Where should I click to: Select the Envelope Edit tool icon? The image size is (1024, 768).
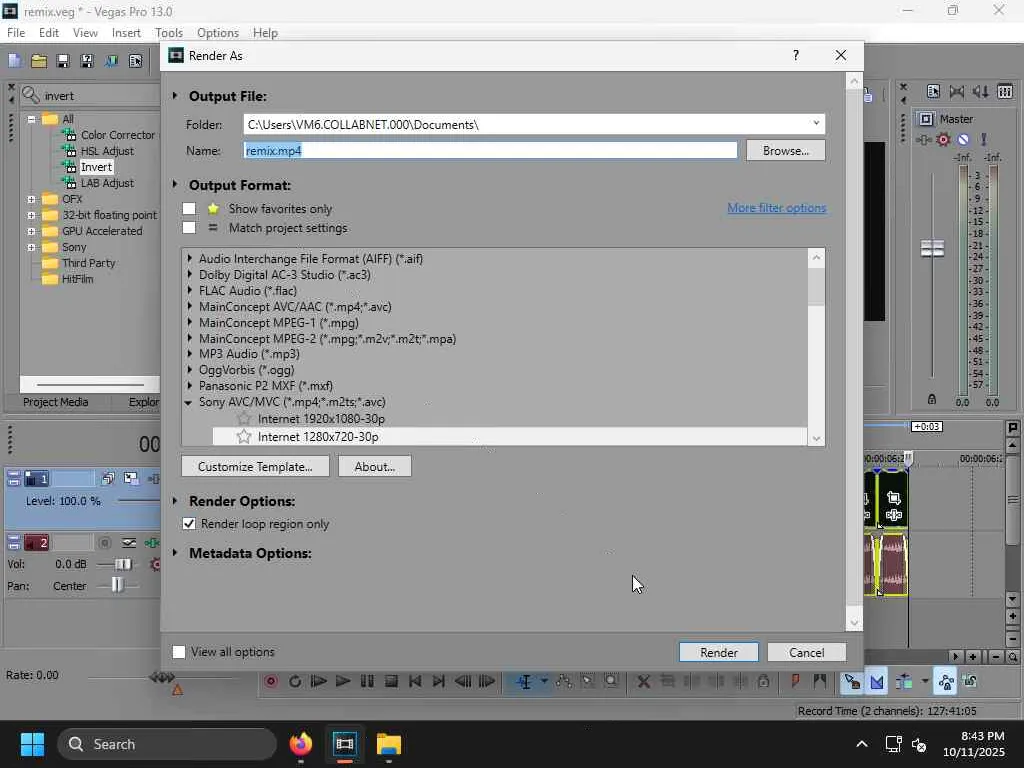[x=564, y=682]
